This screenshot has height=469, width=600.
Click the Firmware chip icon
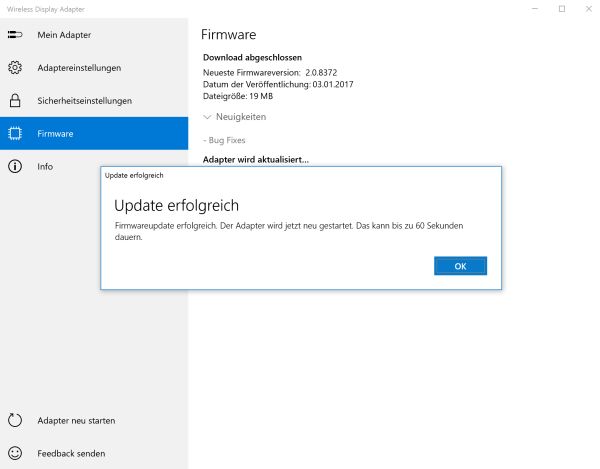point(15,134)
